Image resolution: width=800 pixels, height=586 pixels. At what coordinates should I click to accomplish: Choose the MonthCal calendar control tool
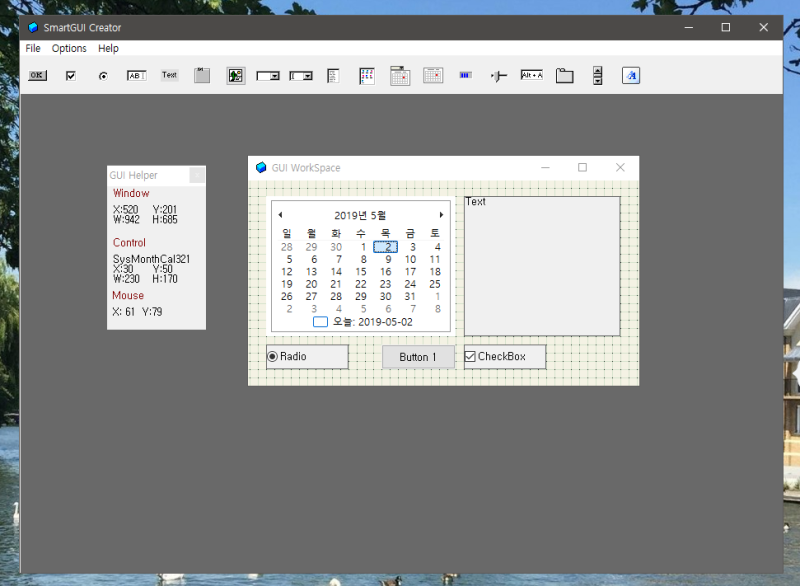(433, 75)
